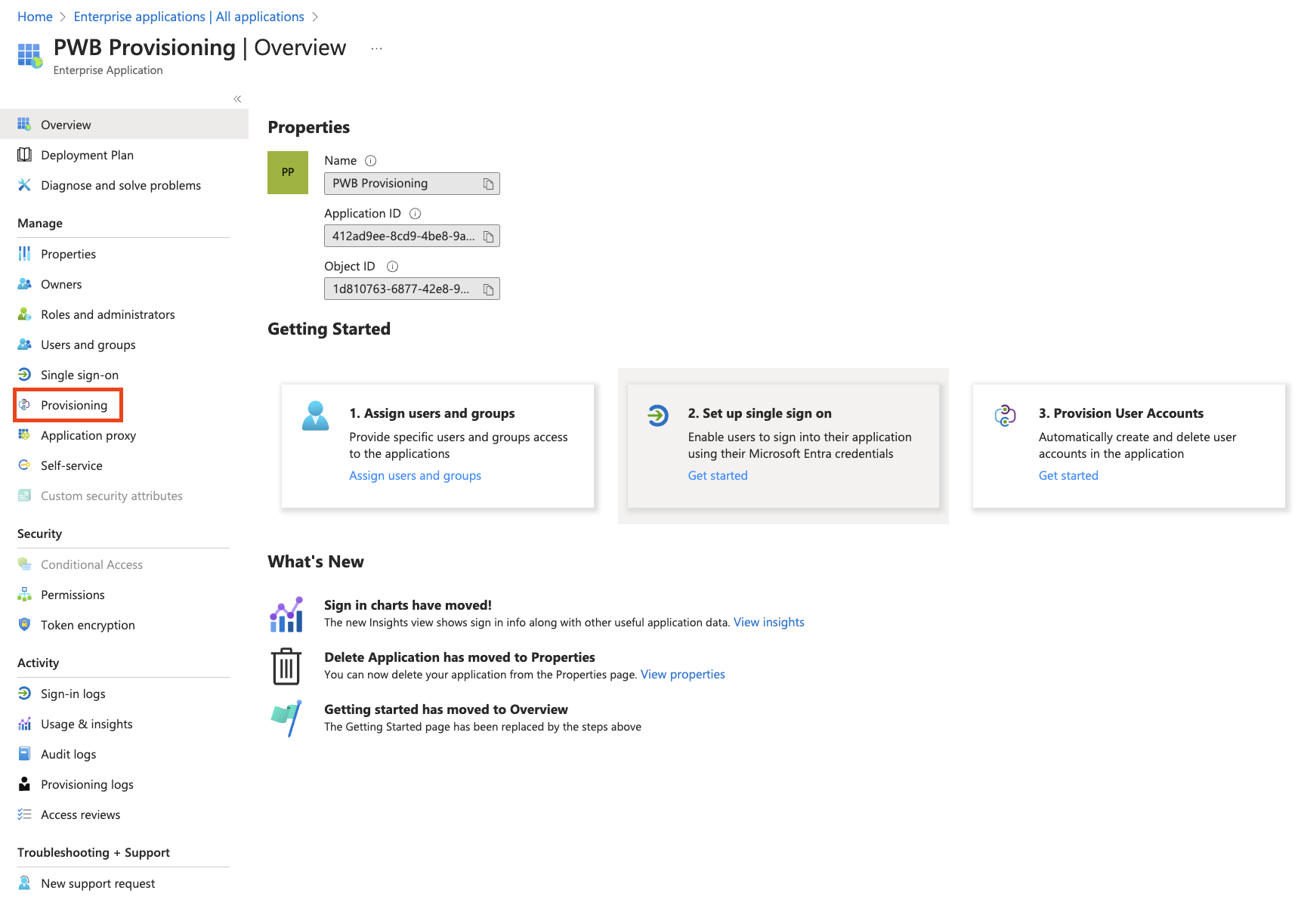
Task: Navigate to Home breadcrumb
Action: pos(35,17)
